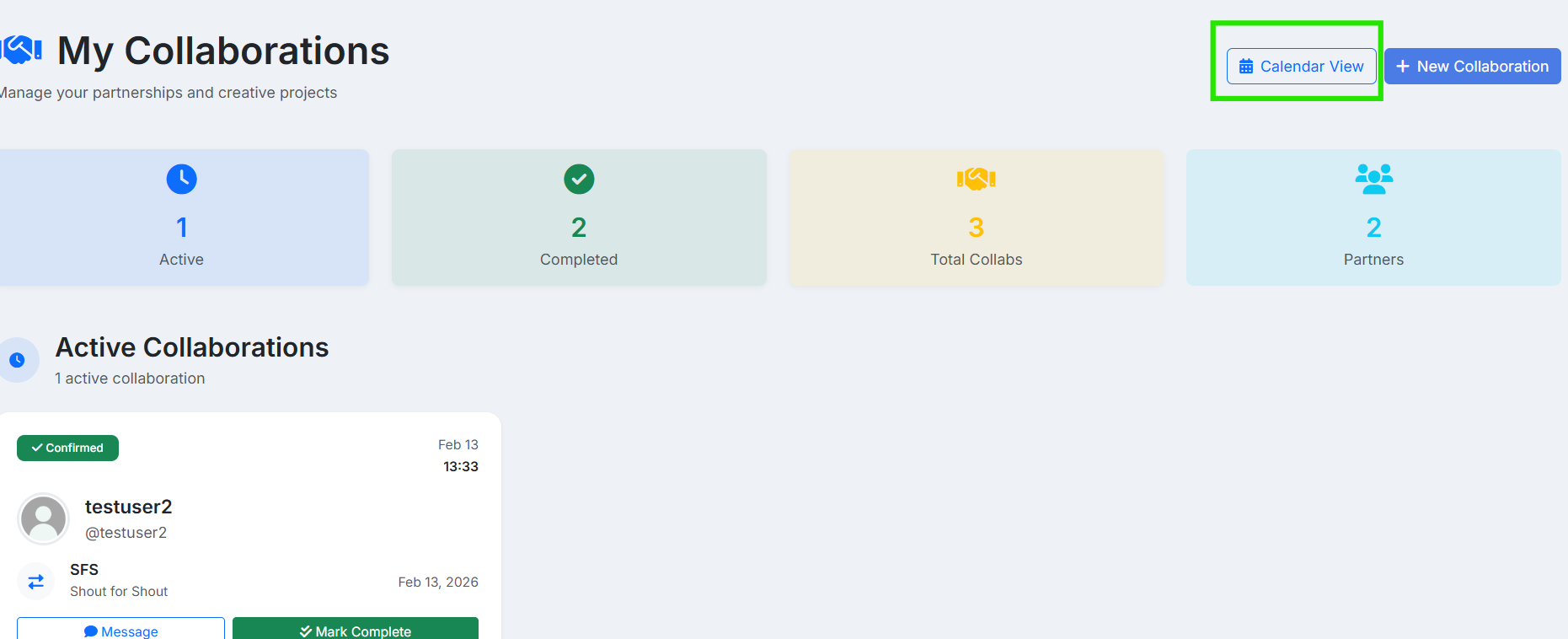The width and height of the screenshot is (1568, 639).
Task: Open the Calendar View
Action: tap(1301, 67)
